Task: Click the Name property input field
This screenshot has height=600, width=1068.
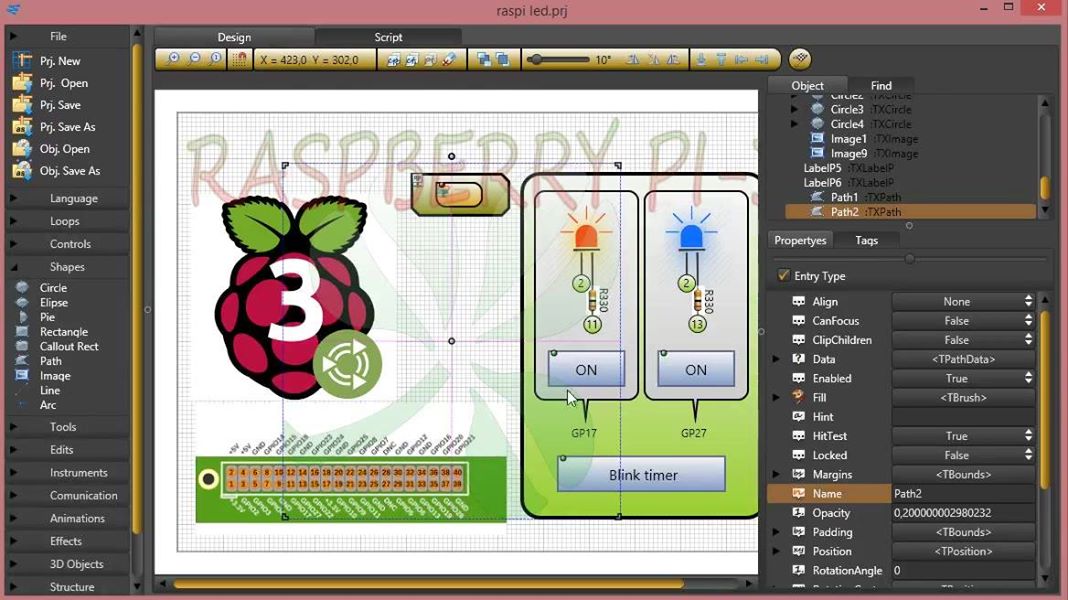Action: (963, 493)
